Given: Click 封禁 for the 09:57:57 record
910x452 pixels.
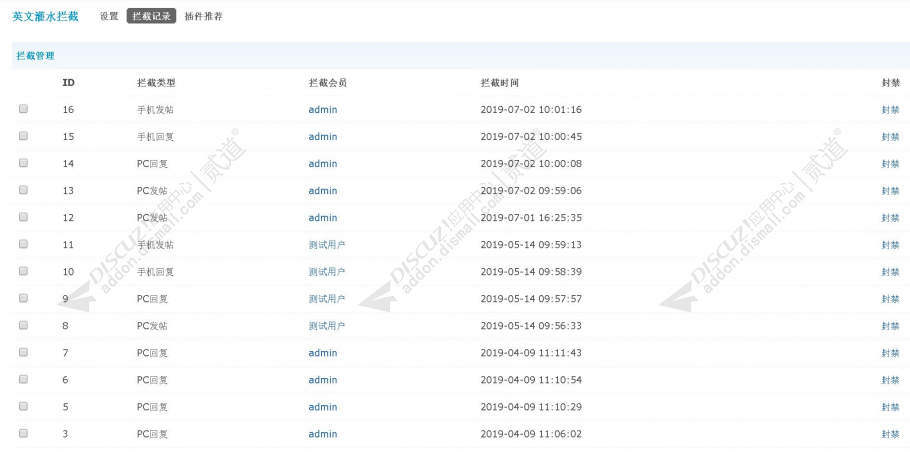Looking at the screenshot, I should 890,299.
